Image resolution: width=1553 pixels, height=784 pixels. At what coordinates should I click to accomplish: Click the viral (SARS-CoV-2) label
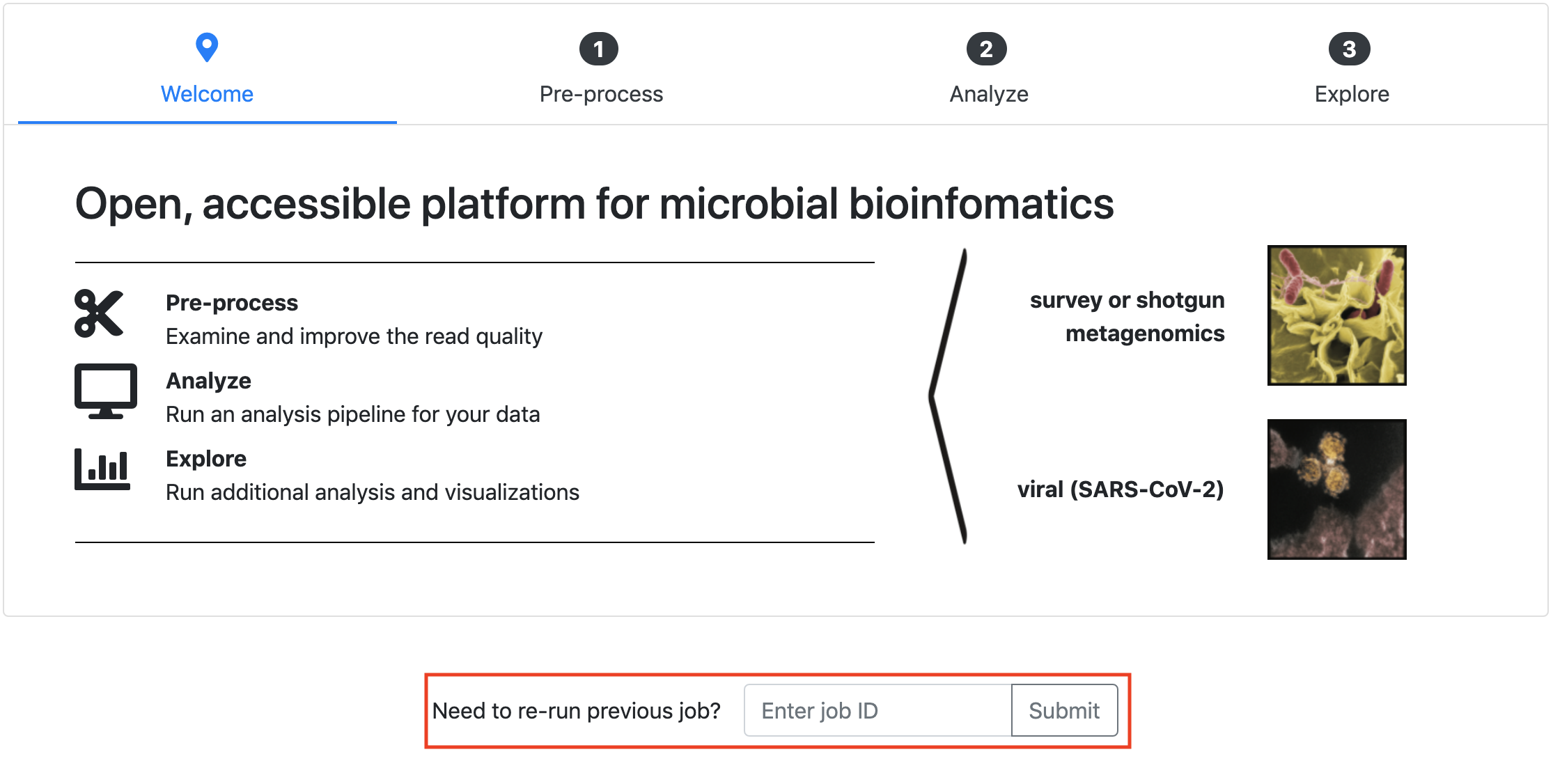[x=1121, y=489]
